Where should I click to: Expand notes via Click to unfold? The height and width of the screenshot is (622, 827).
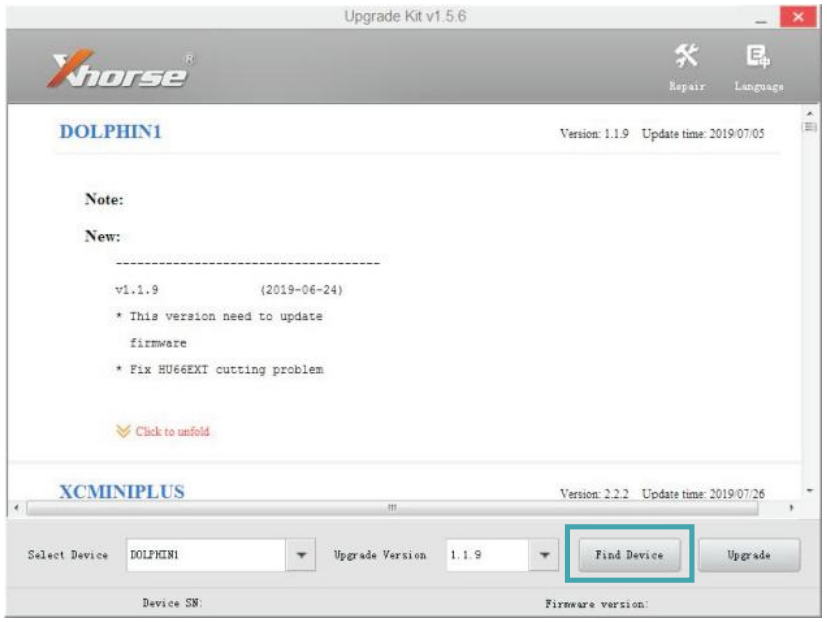172,432
